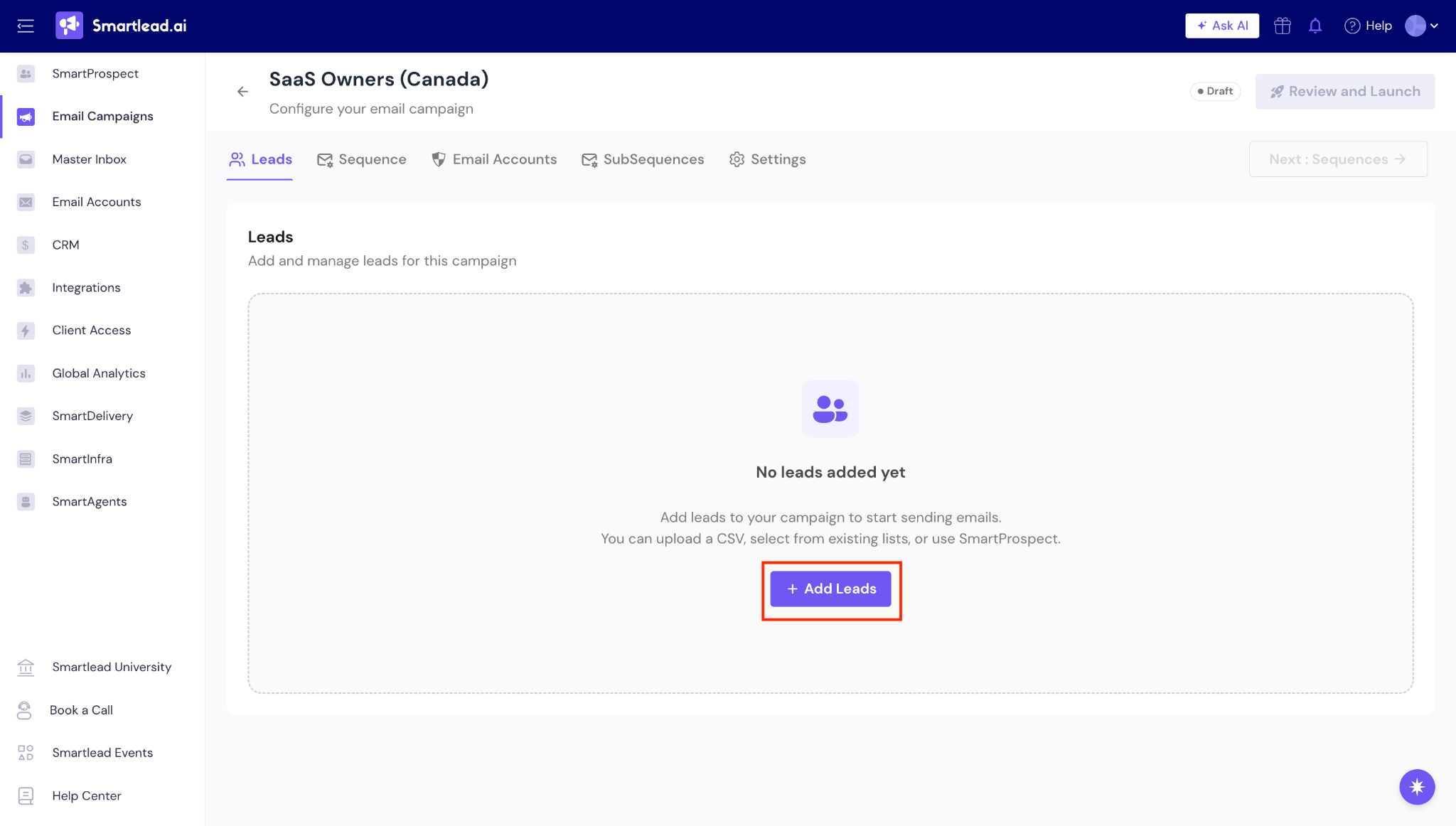Click the Smartlead.ai logo
The image size is (1456, 826).
121,26
